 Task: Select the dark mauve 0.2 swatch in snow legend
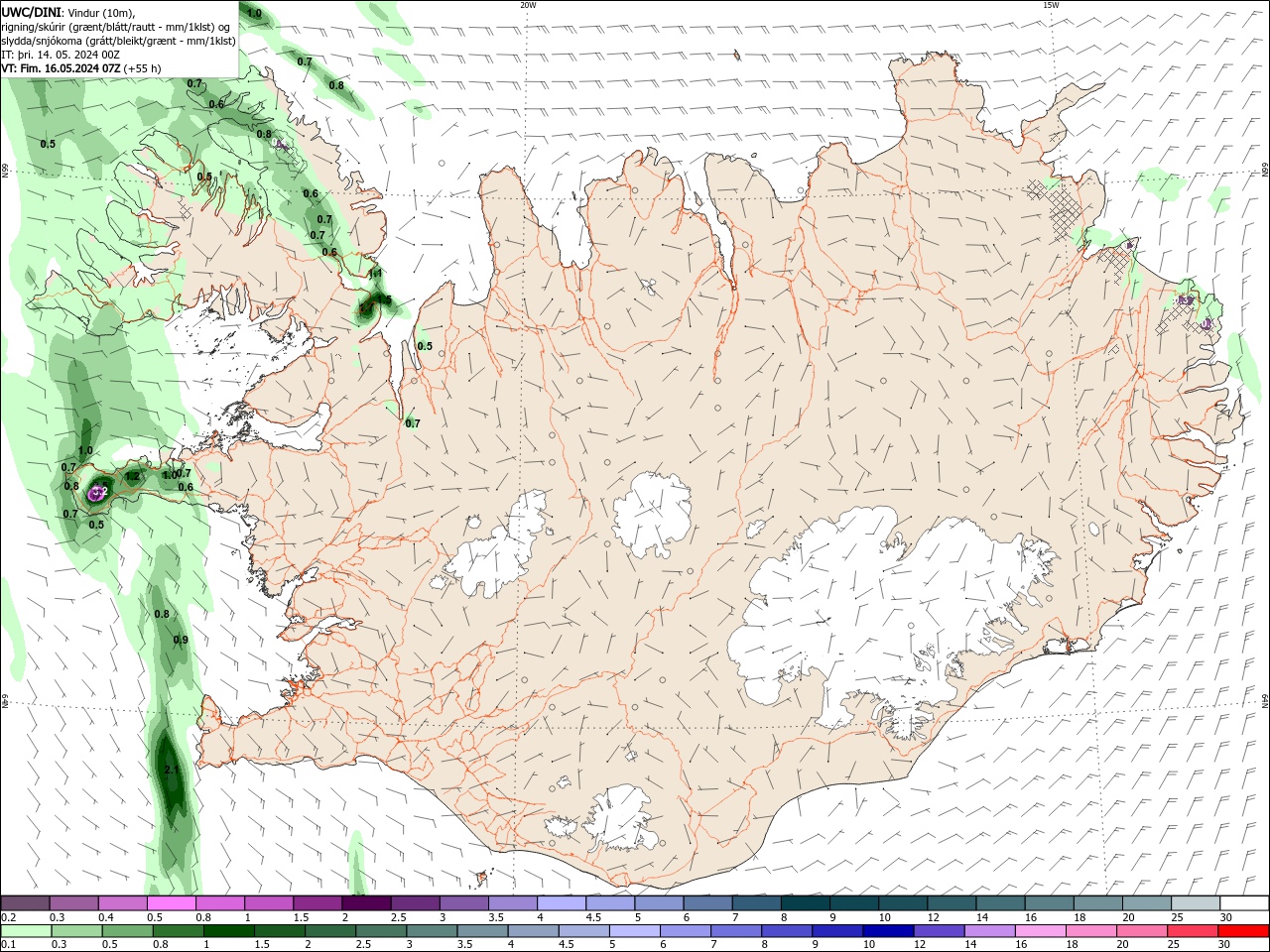point(25,903)
